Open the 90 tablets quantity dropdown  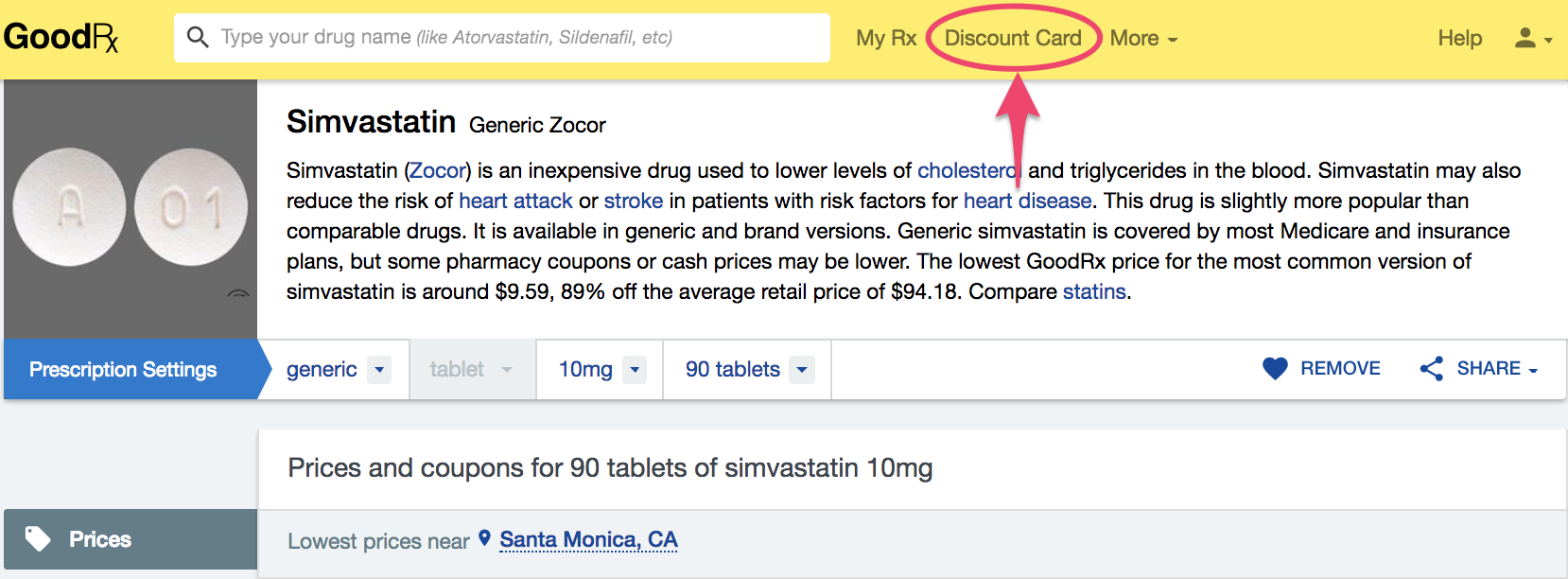[x=747, y=369]
